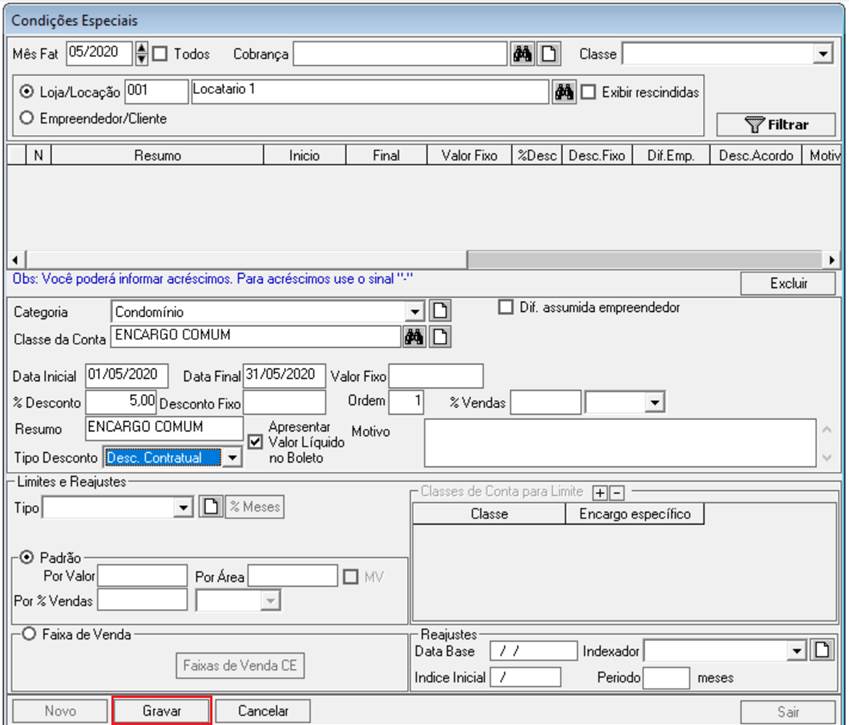Click binoculars icon beside Classe da Conta
This screenshot has height=725, width=849.
coord(414,337)
